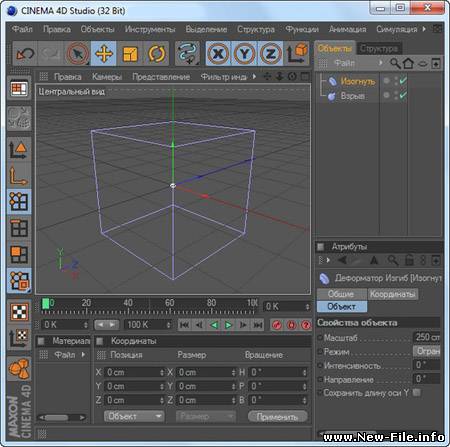Select the Object Axis mode icon

pyautogui.click(x=19, y=176)
